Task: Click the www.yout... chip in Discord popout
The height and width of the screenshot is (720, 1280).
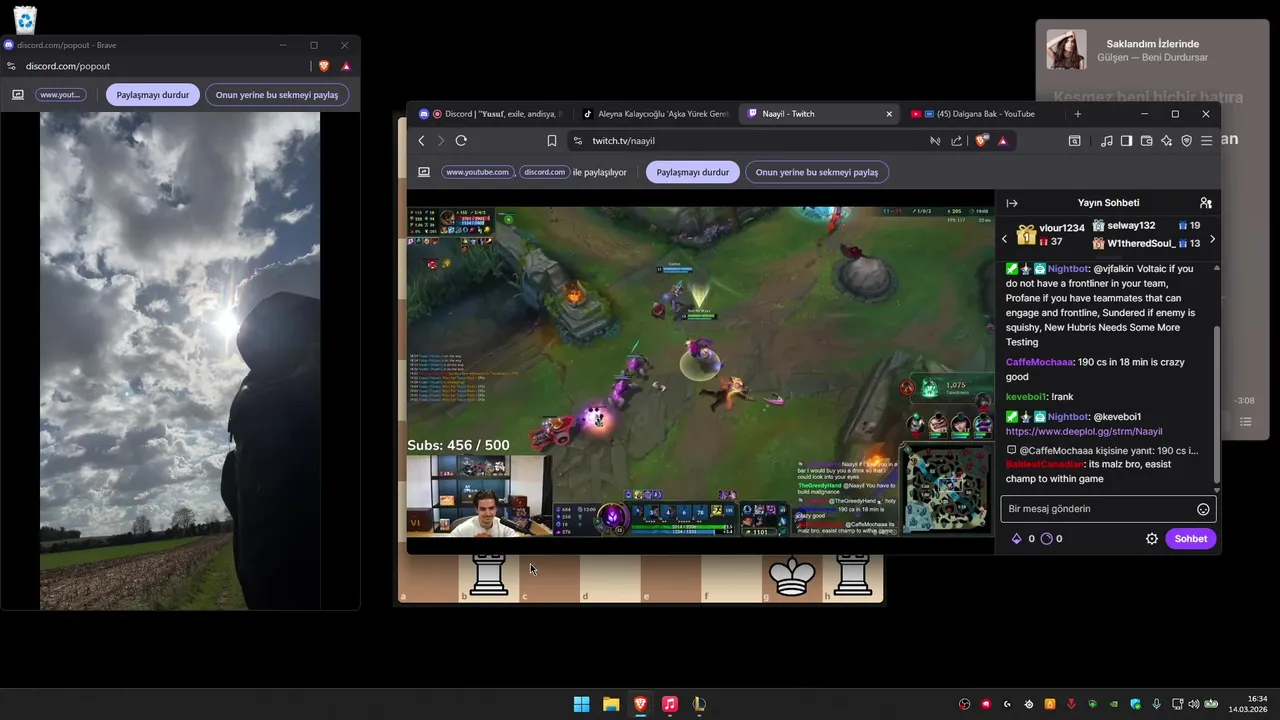Action: [61, 95]
